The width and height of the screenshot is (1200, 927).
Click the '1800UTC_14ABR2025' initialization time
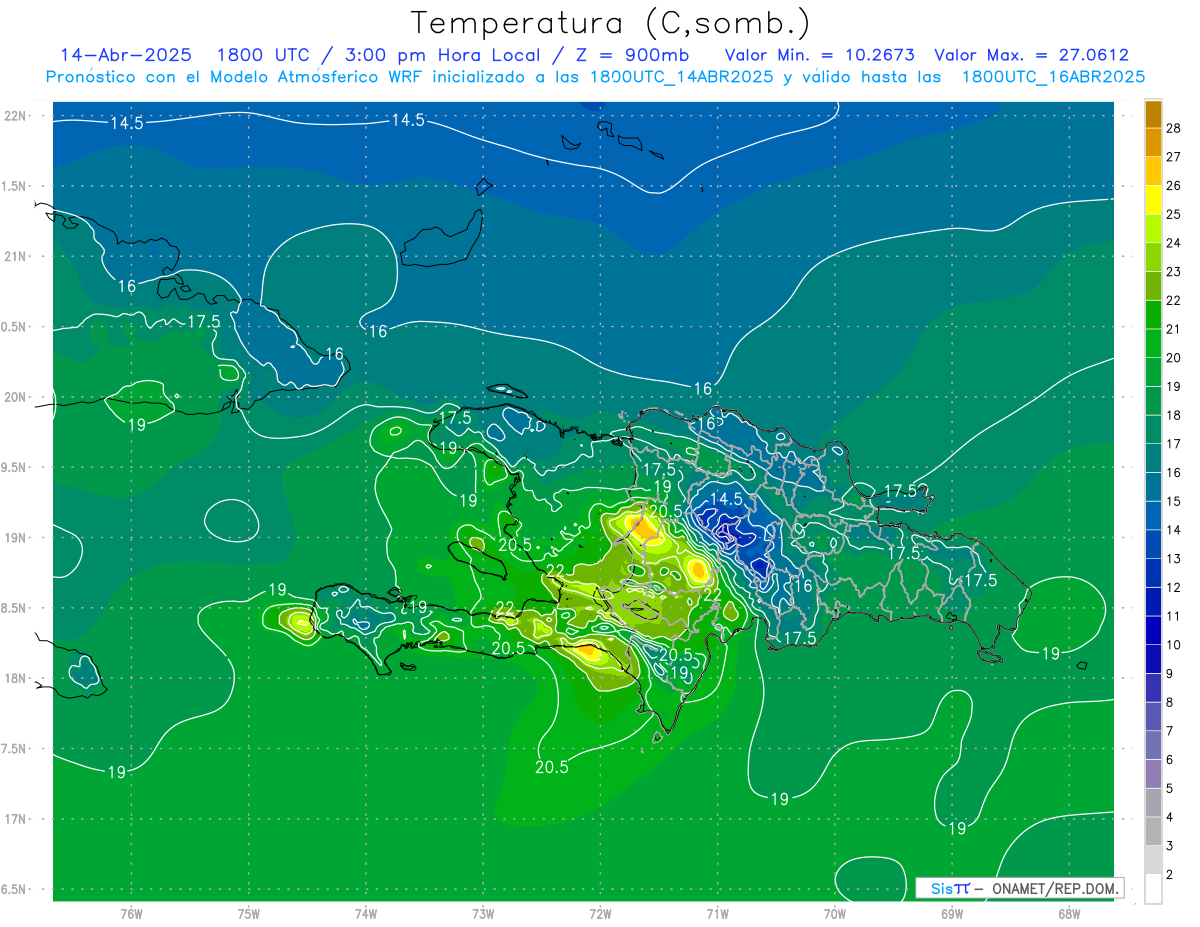pyautogui.click(x=681, y=76)
